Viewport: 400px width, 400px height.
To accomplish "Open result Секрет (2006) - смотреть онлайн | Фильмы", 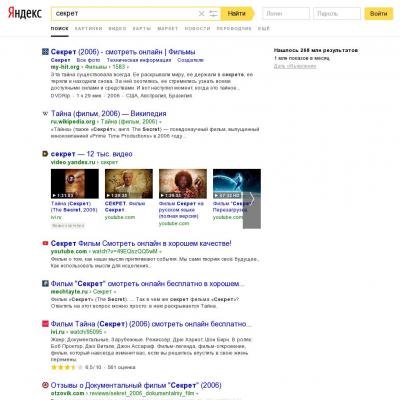I will pyautogui.click(x=123, y=52).
